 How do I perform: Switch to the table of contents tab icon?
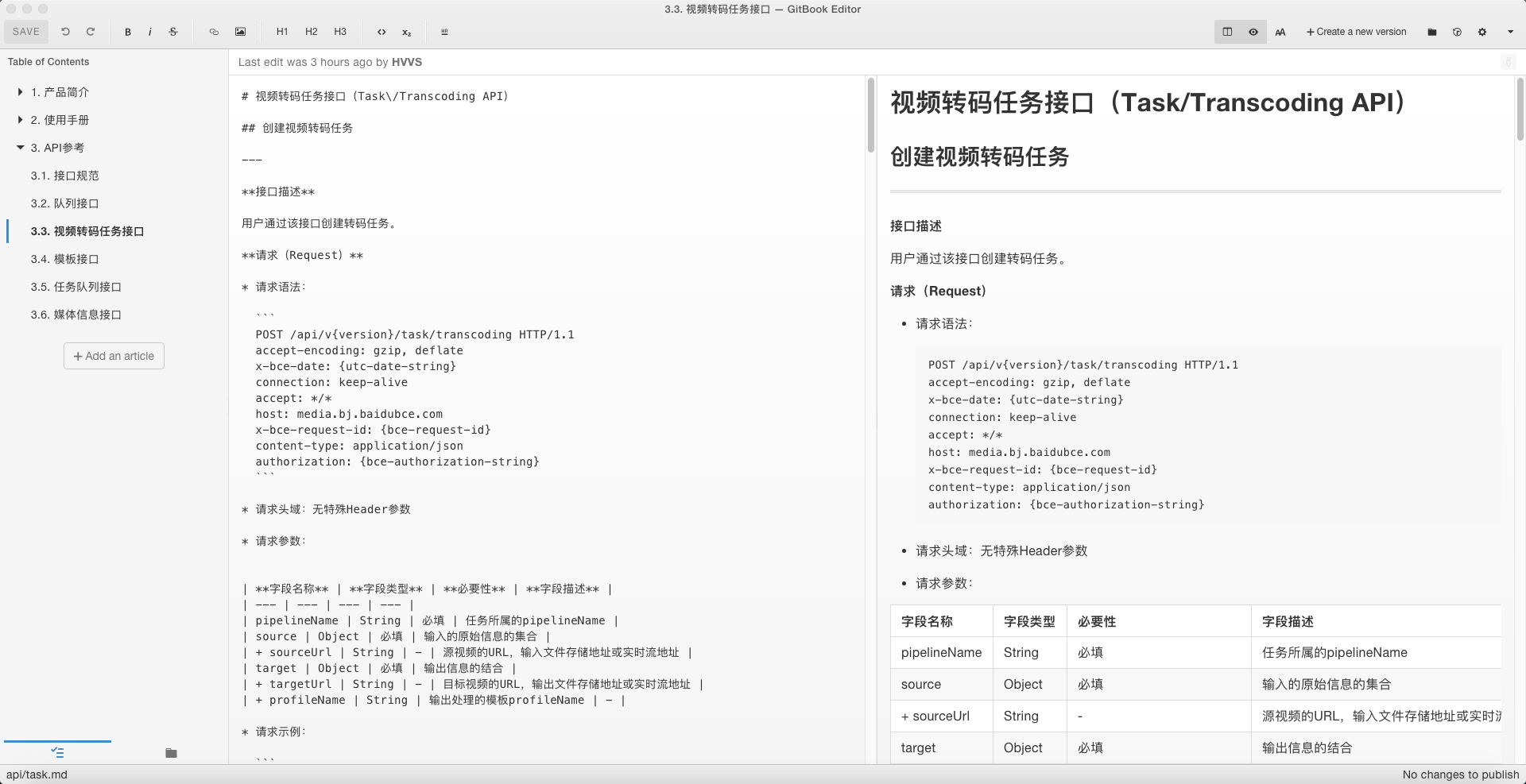(x=57, y=752)
